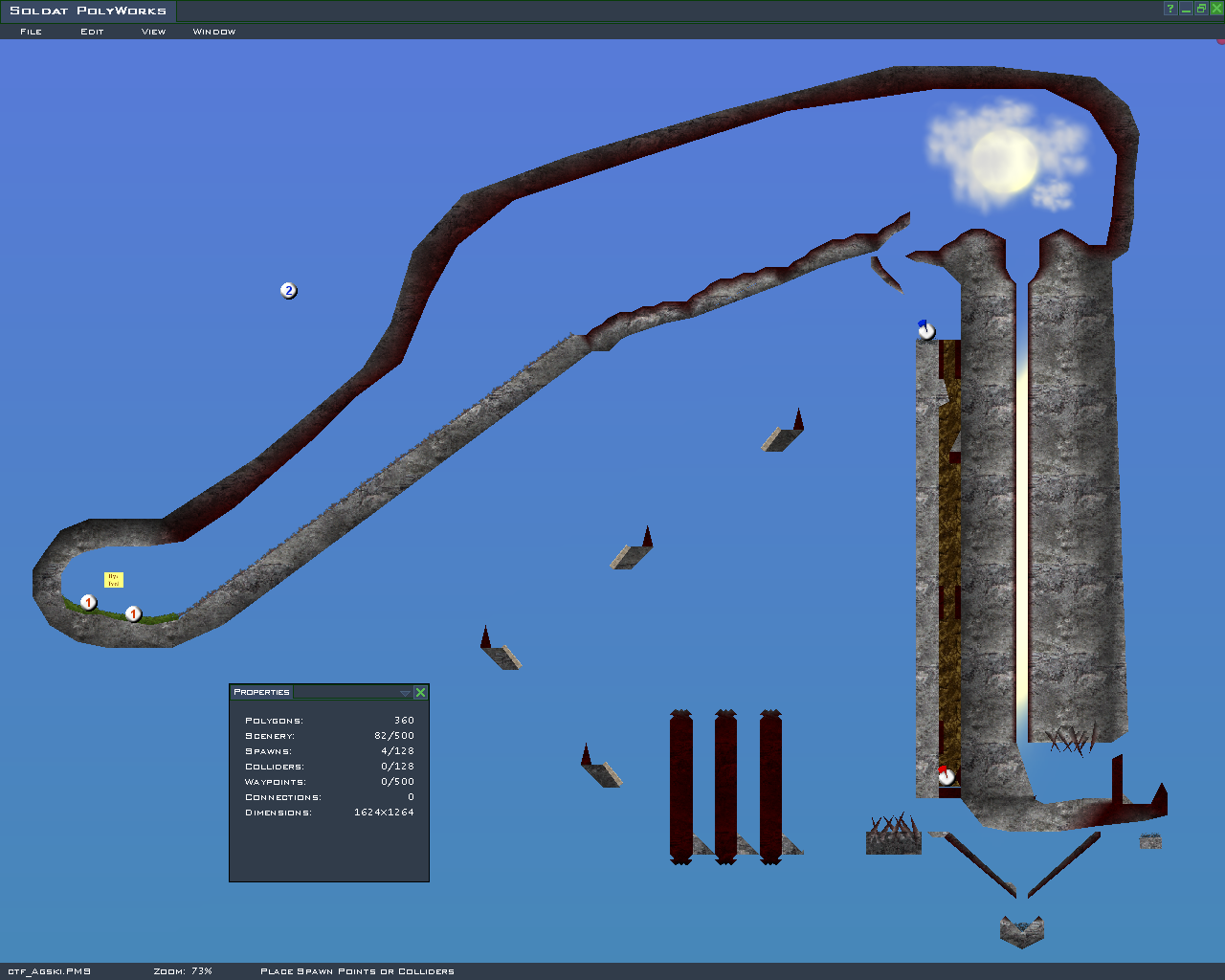The width and height of the screenshot is (1225, 980).
Task: Open the View menu
Action: pos(153,32)
